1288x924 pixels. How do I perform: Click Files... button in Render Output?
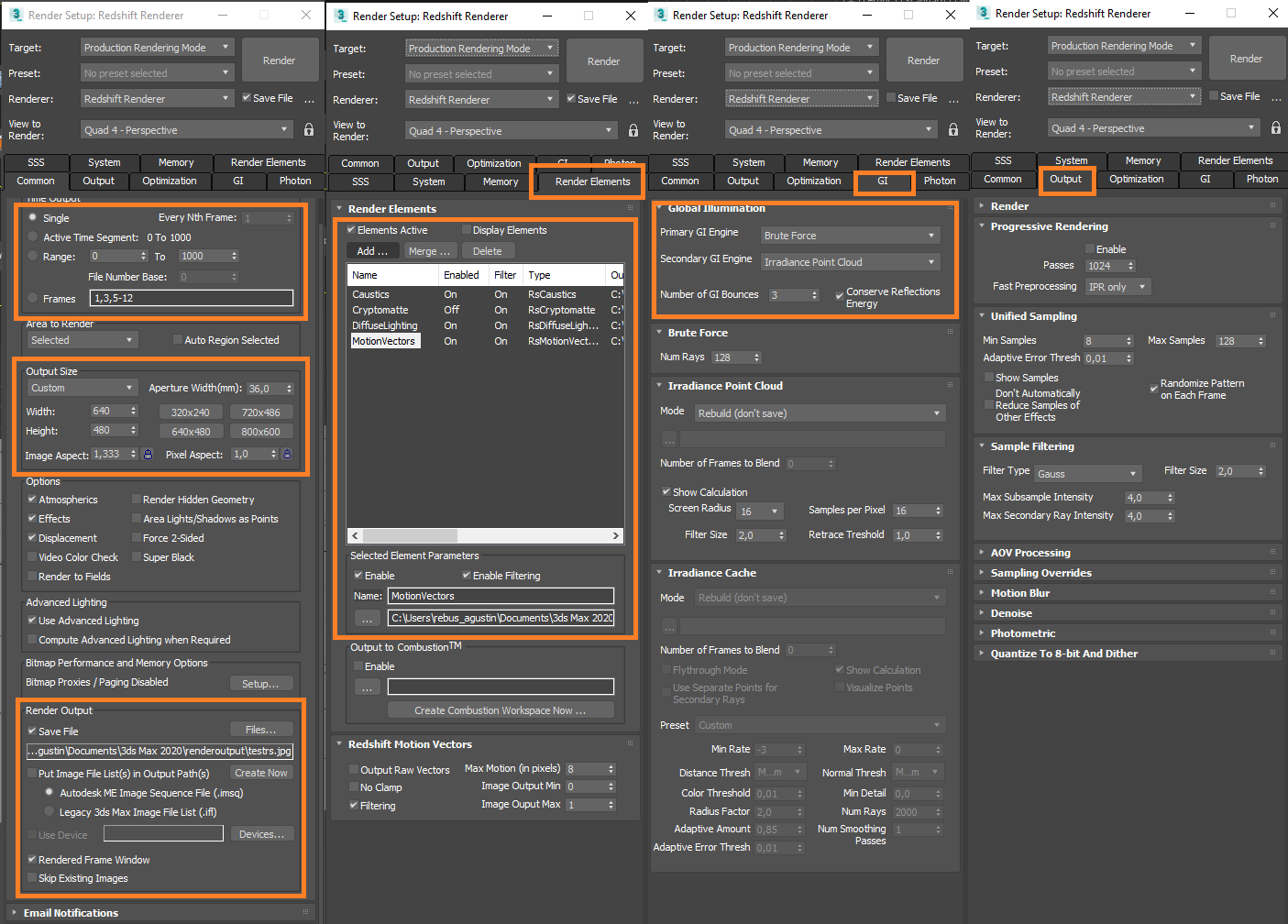click(x=261, y=730)
